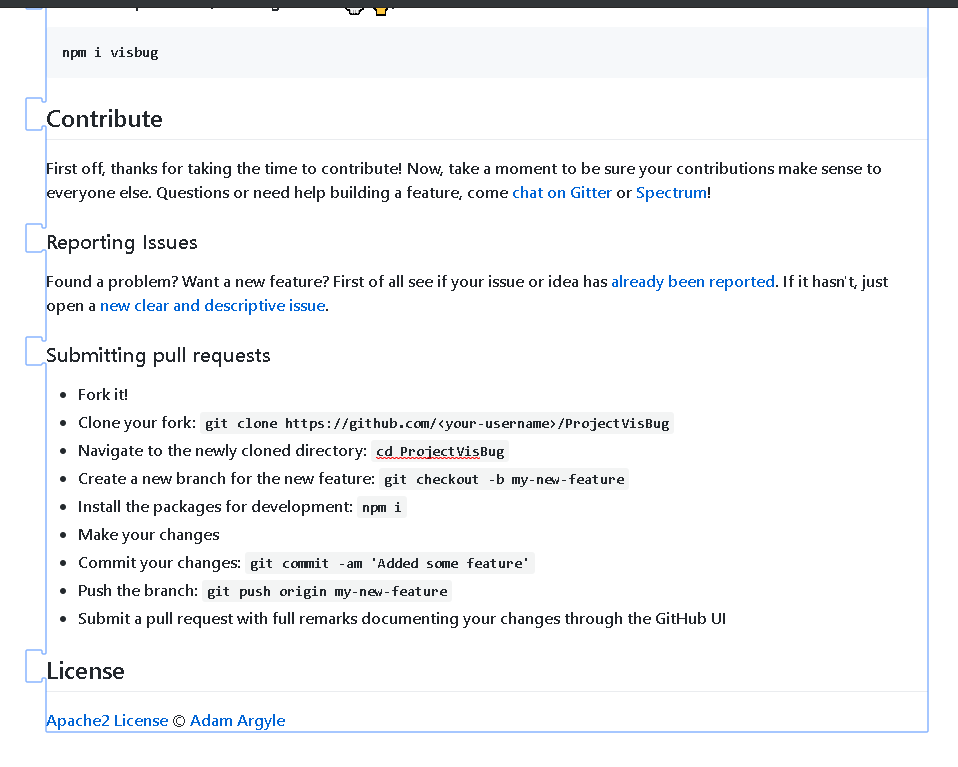Screen dimensions: 958x767
Task: Click the Submitting pull requests heading
Action: 158,356
